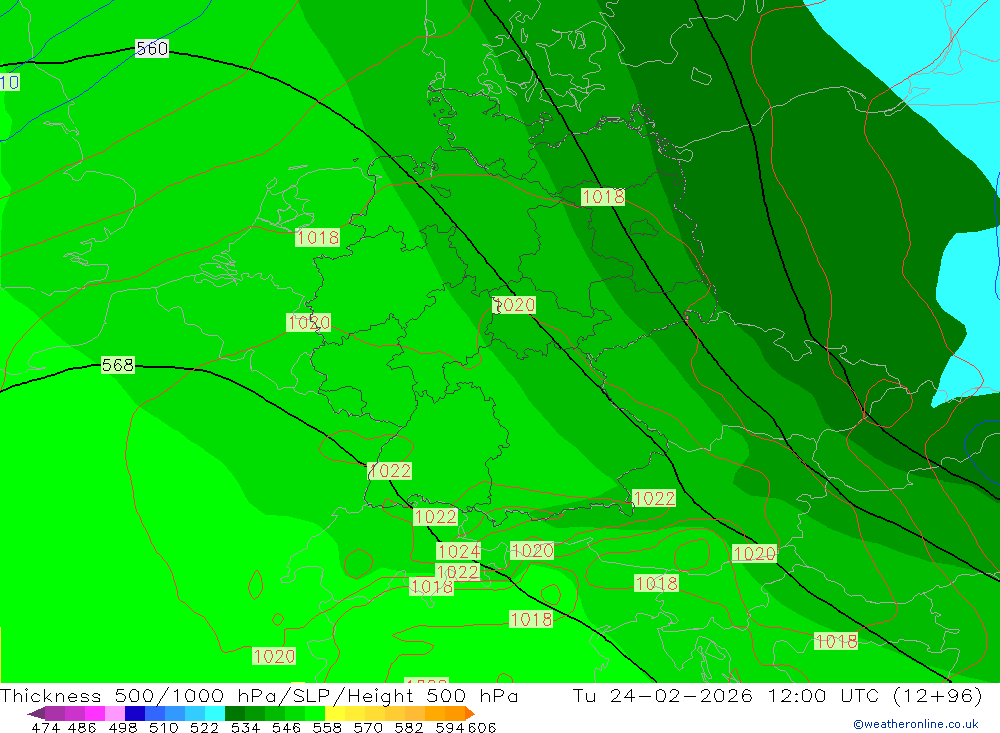
Task: Click the blue 10 label at left edge
Action: [x=9, y=82]
